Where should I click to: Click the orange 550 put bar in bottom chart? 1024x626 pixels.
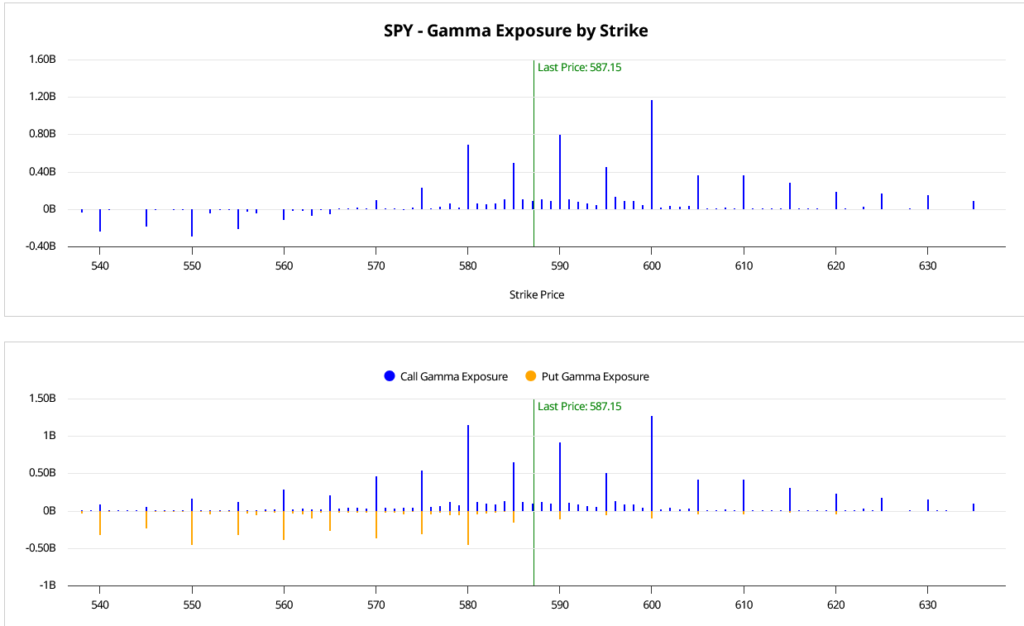point(192,527)
